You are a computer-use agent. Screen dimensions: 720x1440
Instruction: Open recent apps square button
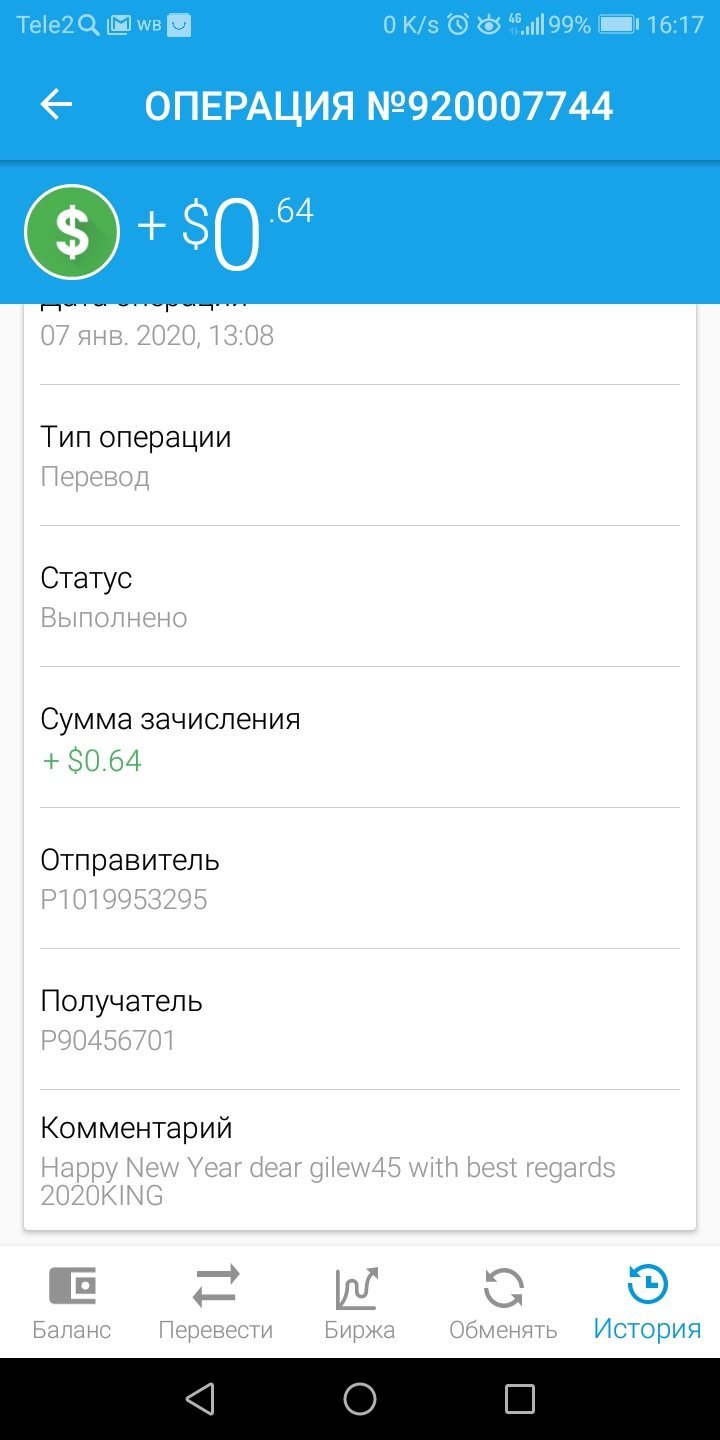coord(520,1399)
